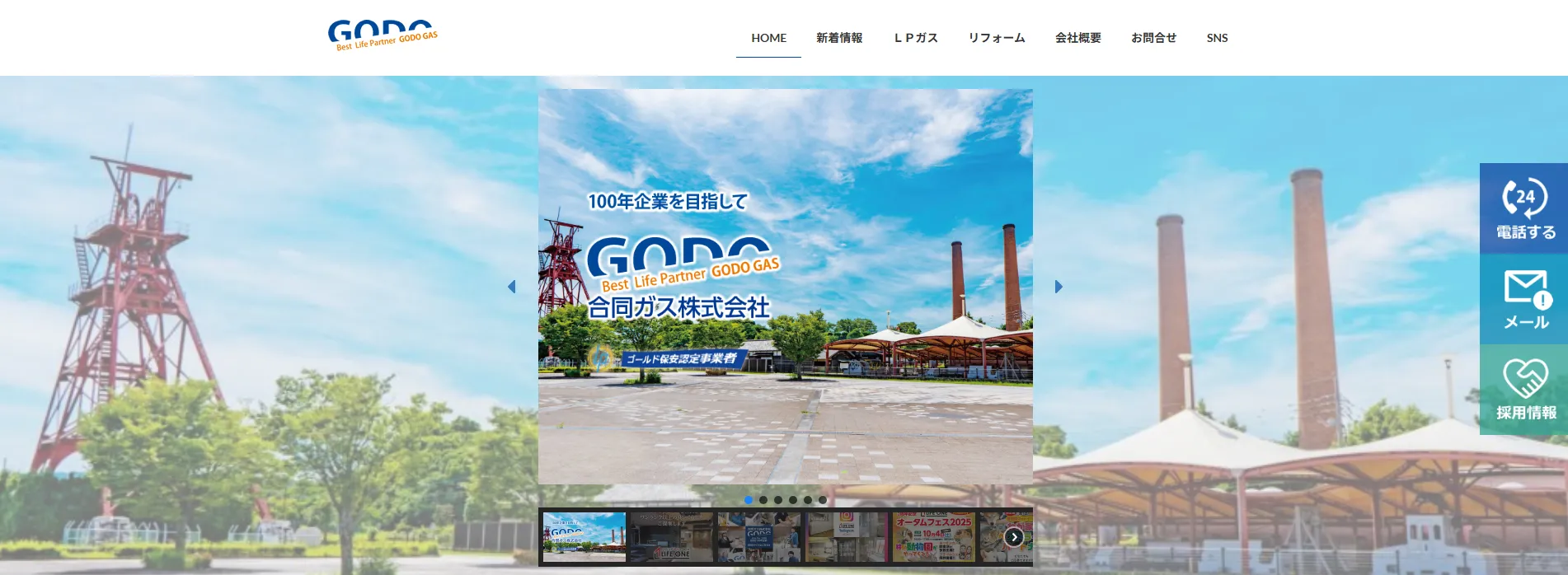Open the 新着情報 menu item
The image size is (1568, 575).
pyautogui.click(x=839, y=38)
